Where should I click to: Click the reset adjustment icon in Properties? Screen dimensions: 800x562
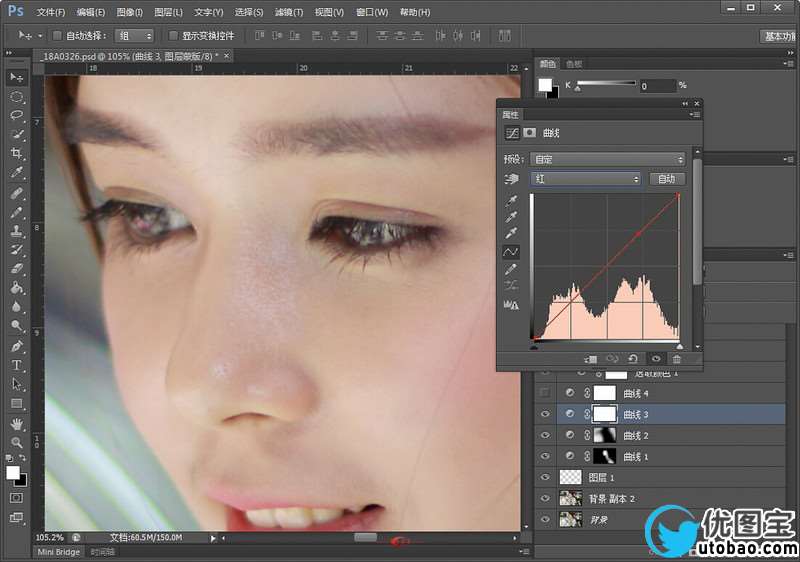[x=633, y=359]
